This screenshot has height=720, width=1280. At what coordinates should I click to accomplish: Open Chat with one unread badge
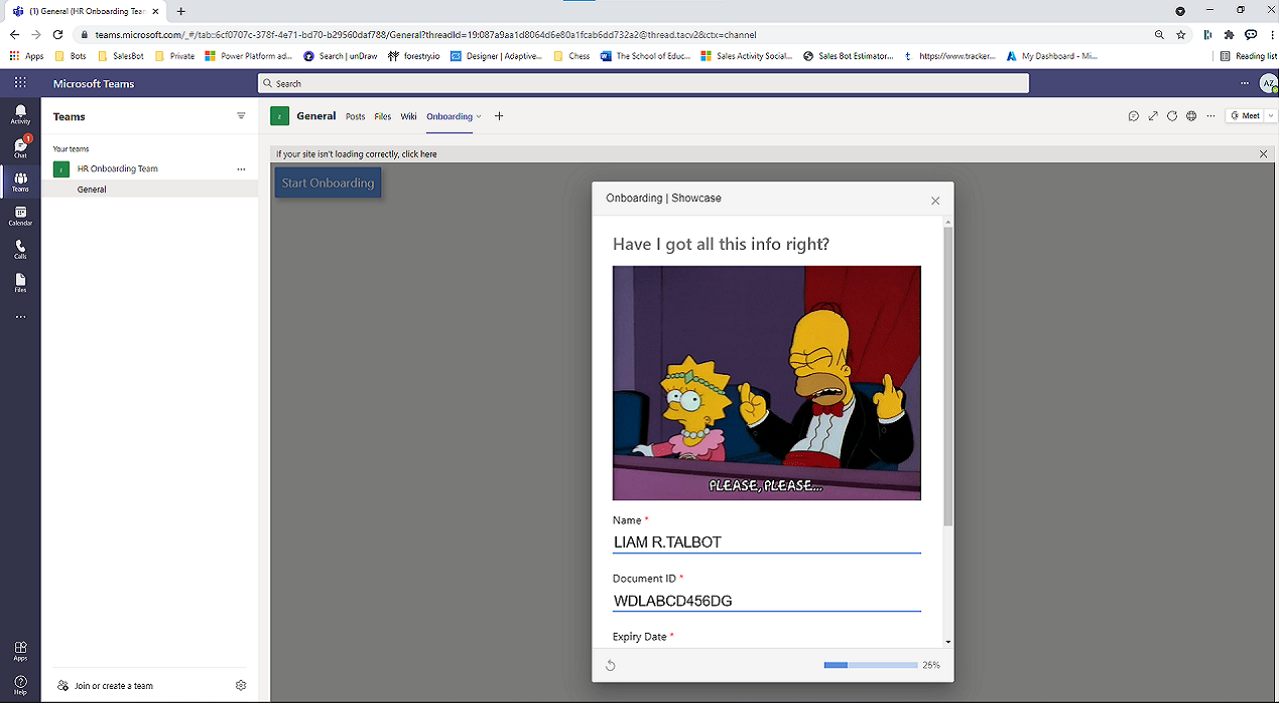click(20, 148)
